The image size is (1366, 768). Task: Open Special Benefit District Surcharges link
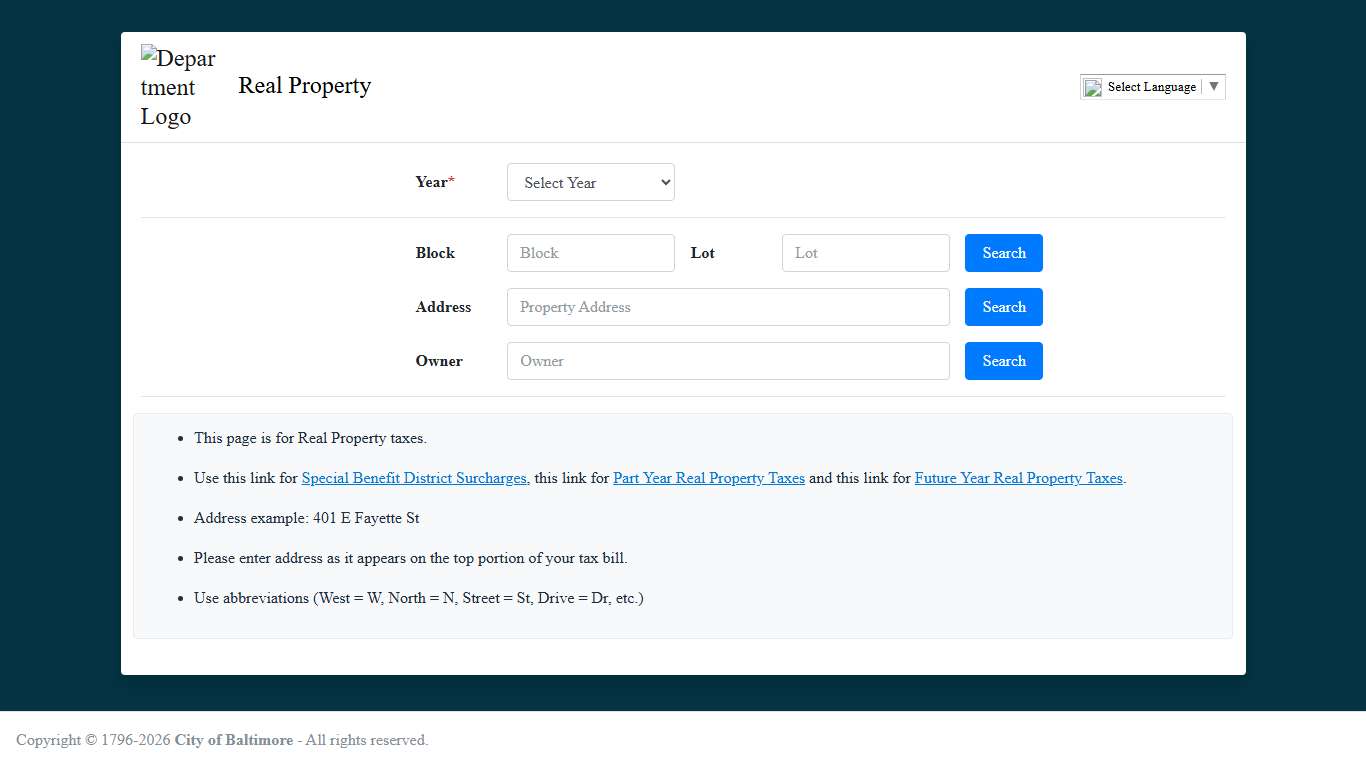coord(414,478)
